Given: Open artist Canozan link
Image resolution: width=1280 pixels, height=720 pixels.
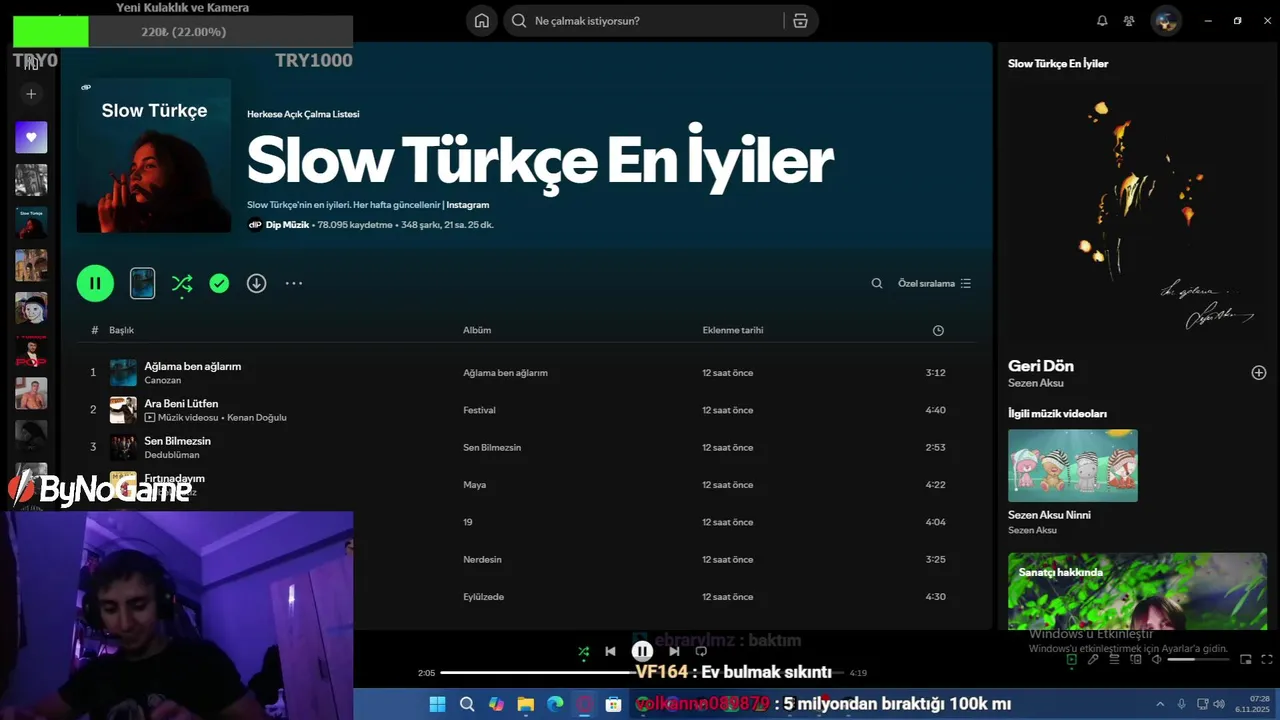Looking at the screenshot, I should (163, 381).
